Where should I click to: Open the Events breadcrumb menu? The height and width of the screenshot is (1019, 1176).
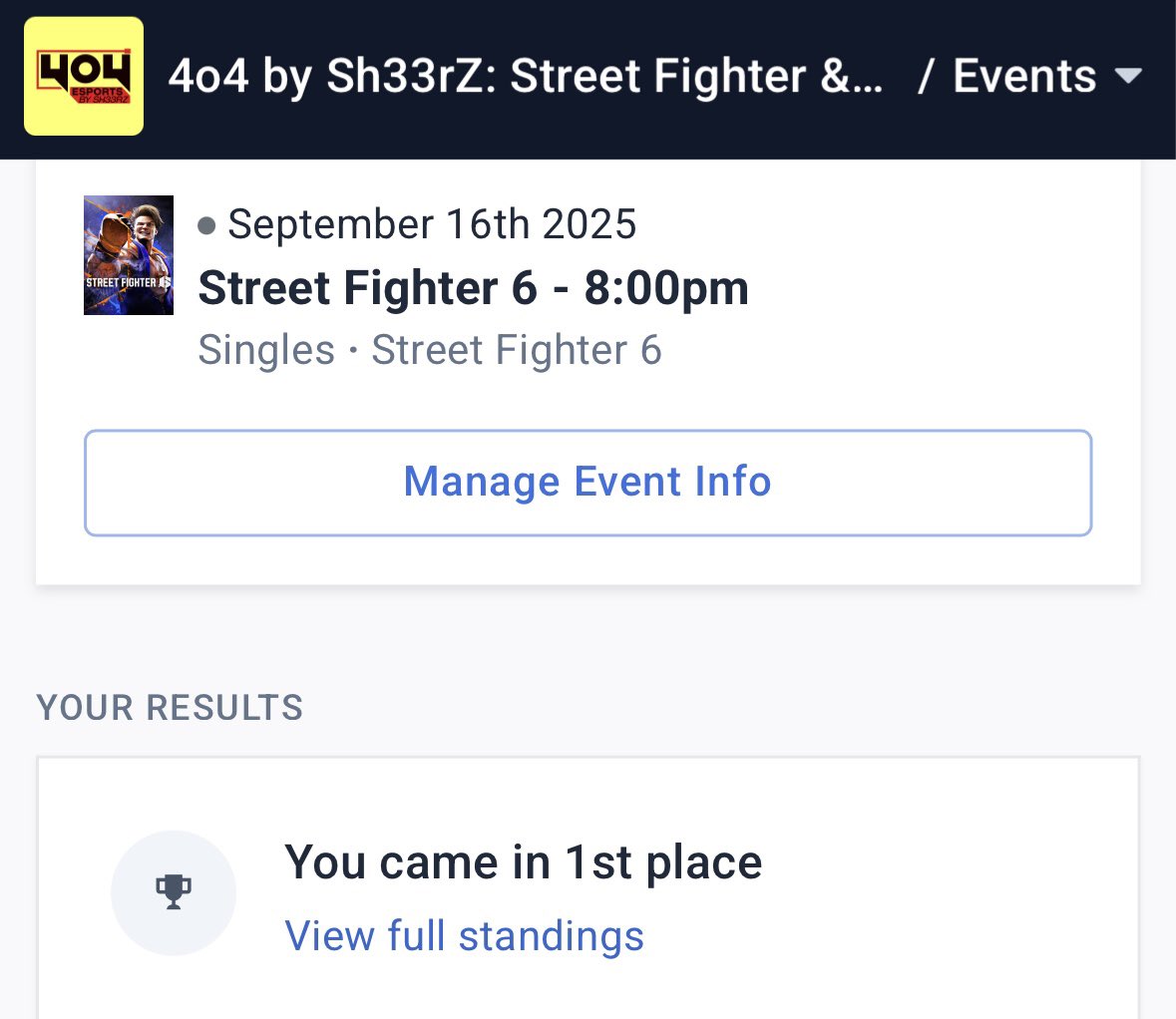click(1047, 76)
